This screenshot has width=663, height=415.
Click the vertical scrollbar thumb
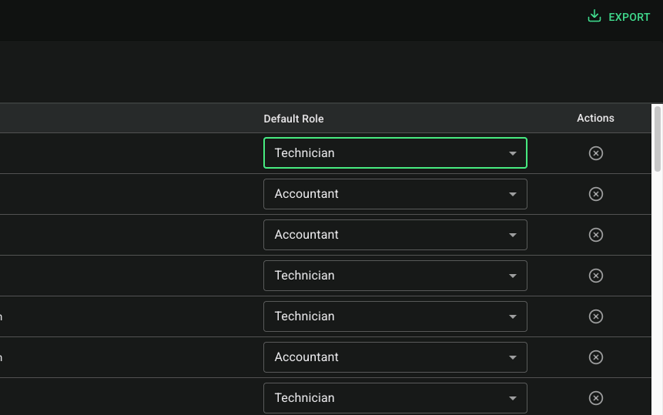(657, 139)
